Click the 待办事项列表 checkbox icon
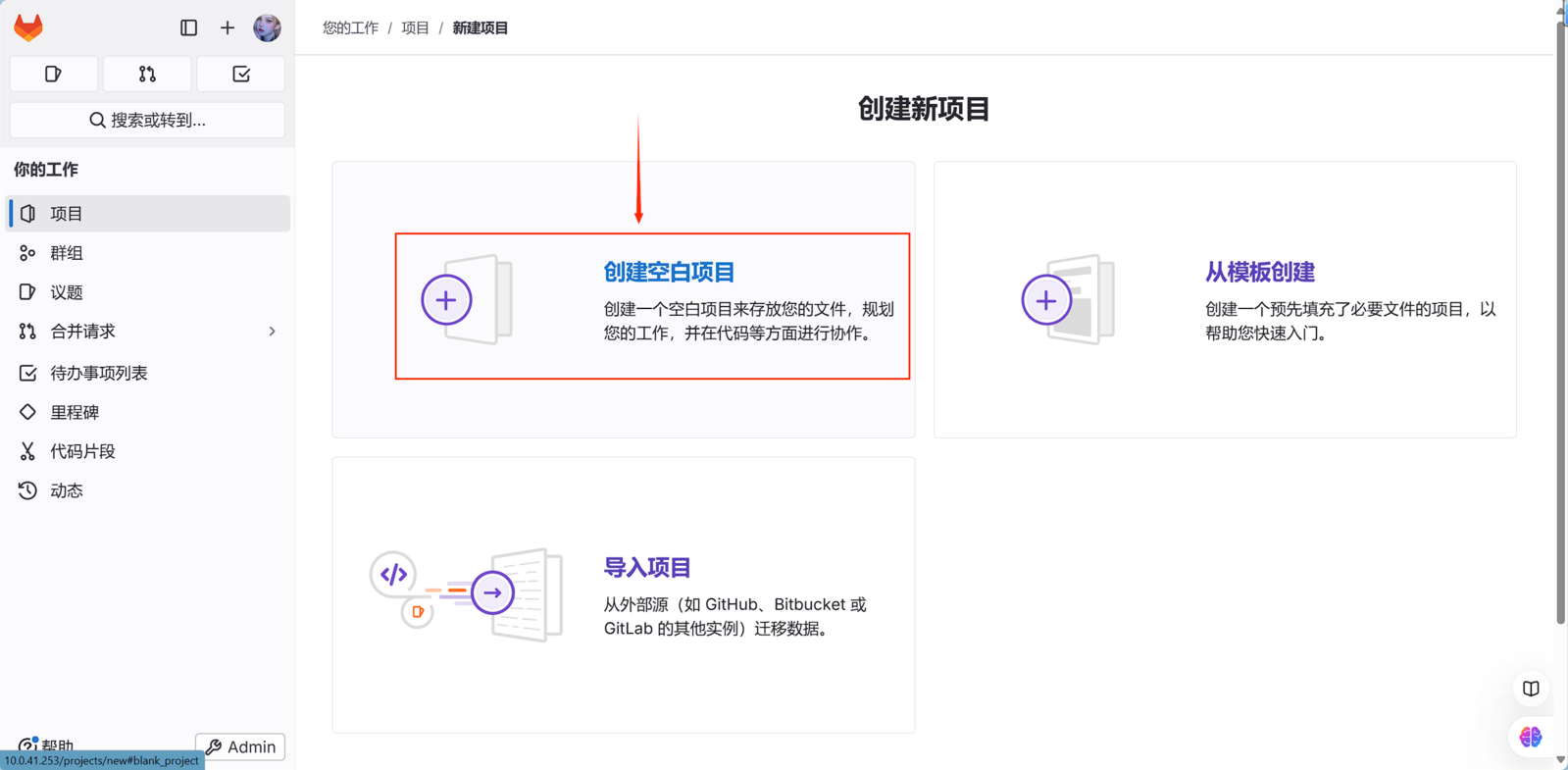 coord(27,373)
